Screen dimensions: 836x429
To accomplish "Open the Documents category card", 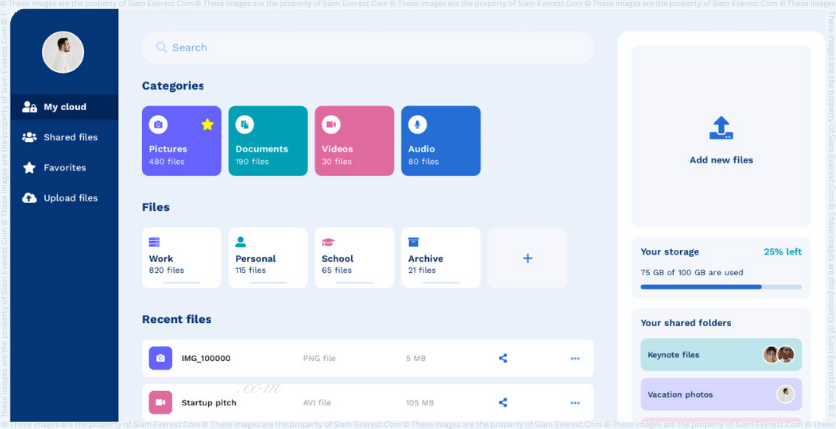I will coord(267,141).
